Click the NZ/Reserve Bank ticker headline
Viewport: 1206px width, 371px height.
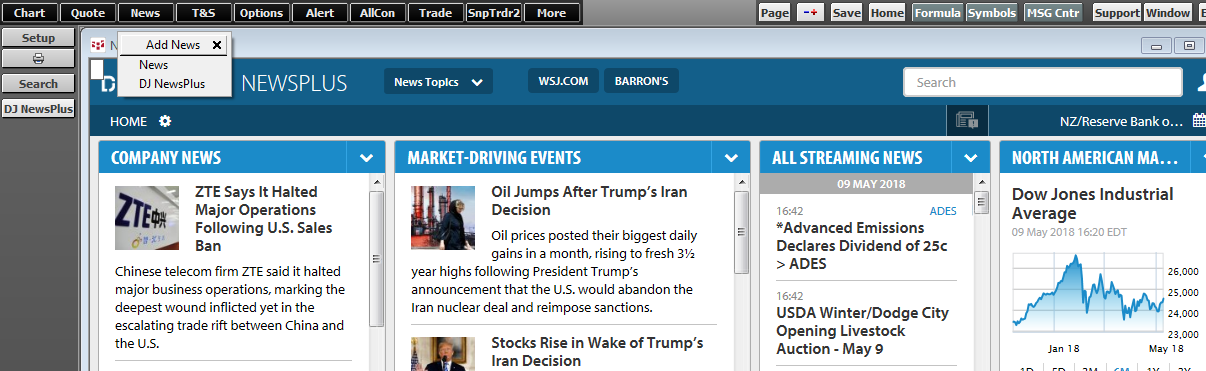(x=1121, y=121)
